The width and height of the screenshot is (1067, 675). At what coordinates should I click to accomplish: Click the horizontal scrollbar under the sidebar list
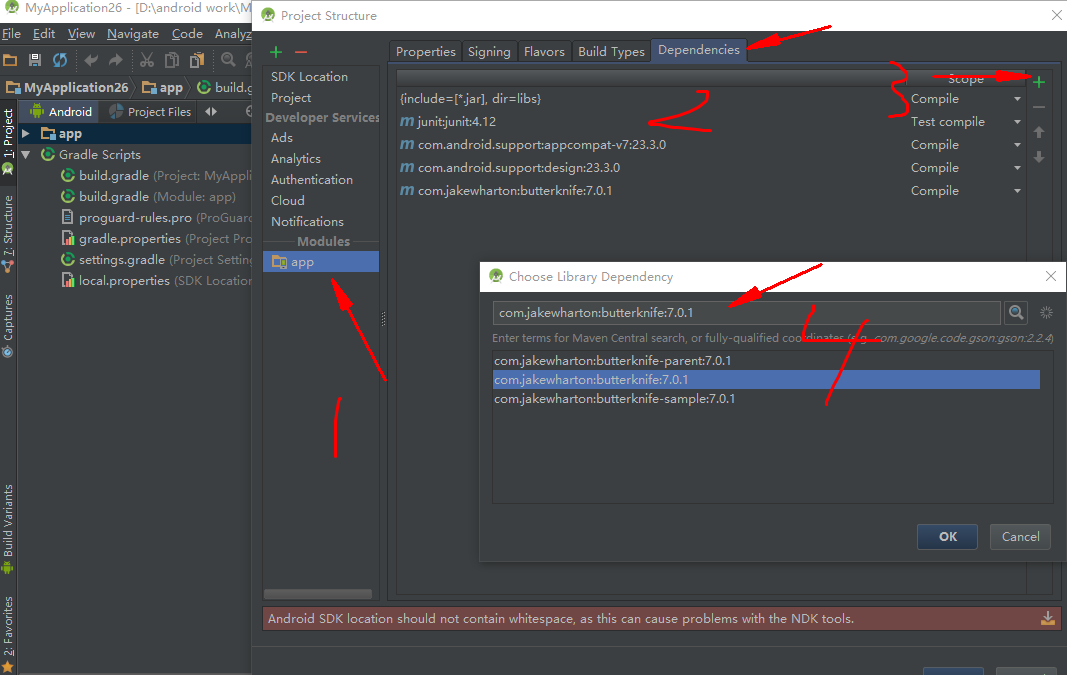coord(318,594)
